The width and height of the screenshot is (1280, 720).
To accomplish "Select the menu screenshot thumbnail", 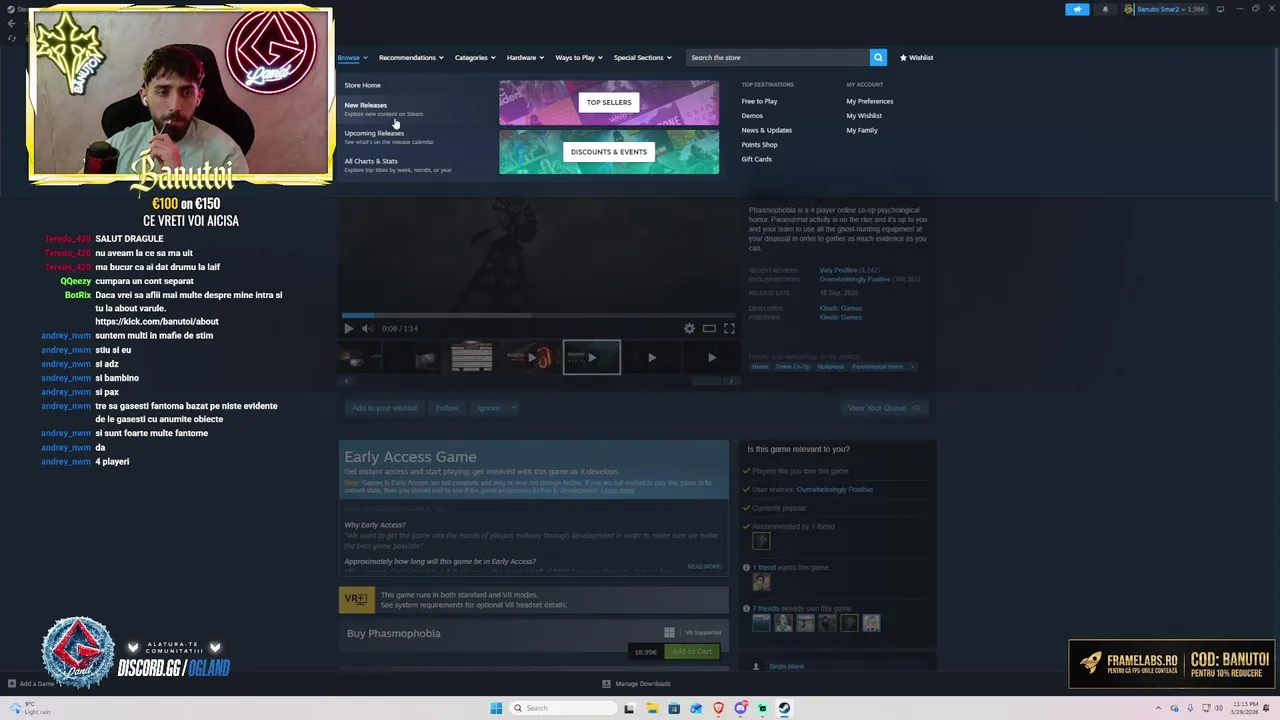I will pos(472,357).
